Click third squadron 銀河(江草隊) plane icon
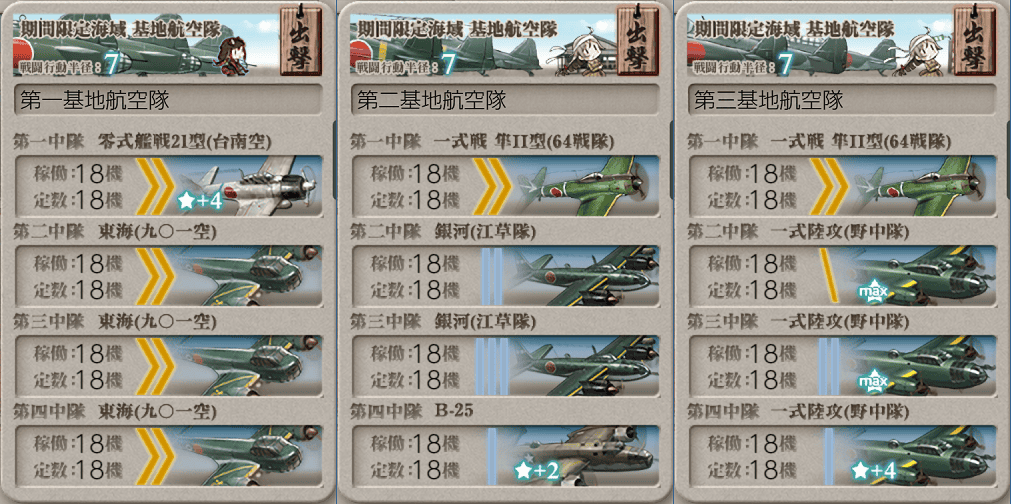The width and height of the screenshot is (1011, 504). pos(584,365)
